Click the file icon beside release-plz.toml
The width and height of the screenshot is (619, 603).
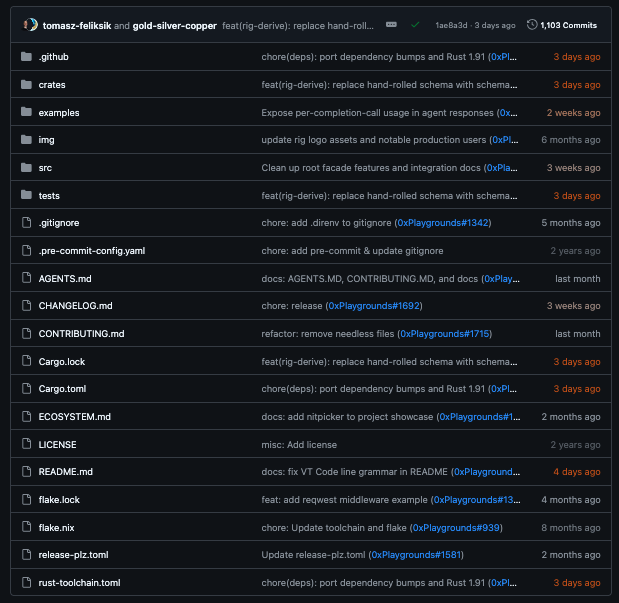pos(26,555)
